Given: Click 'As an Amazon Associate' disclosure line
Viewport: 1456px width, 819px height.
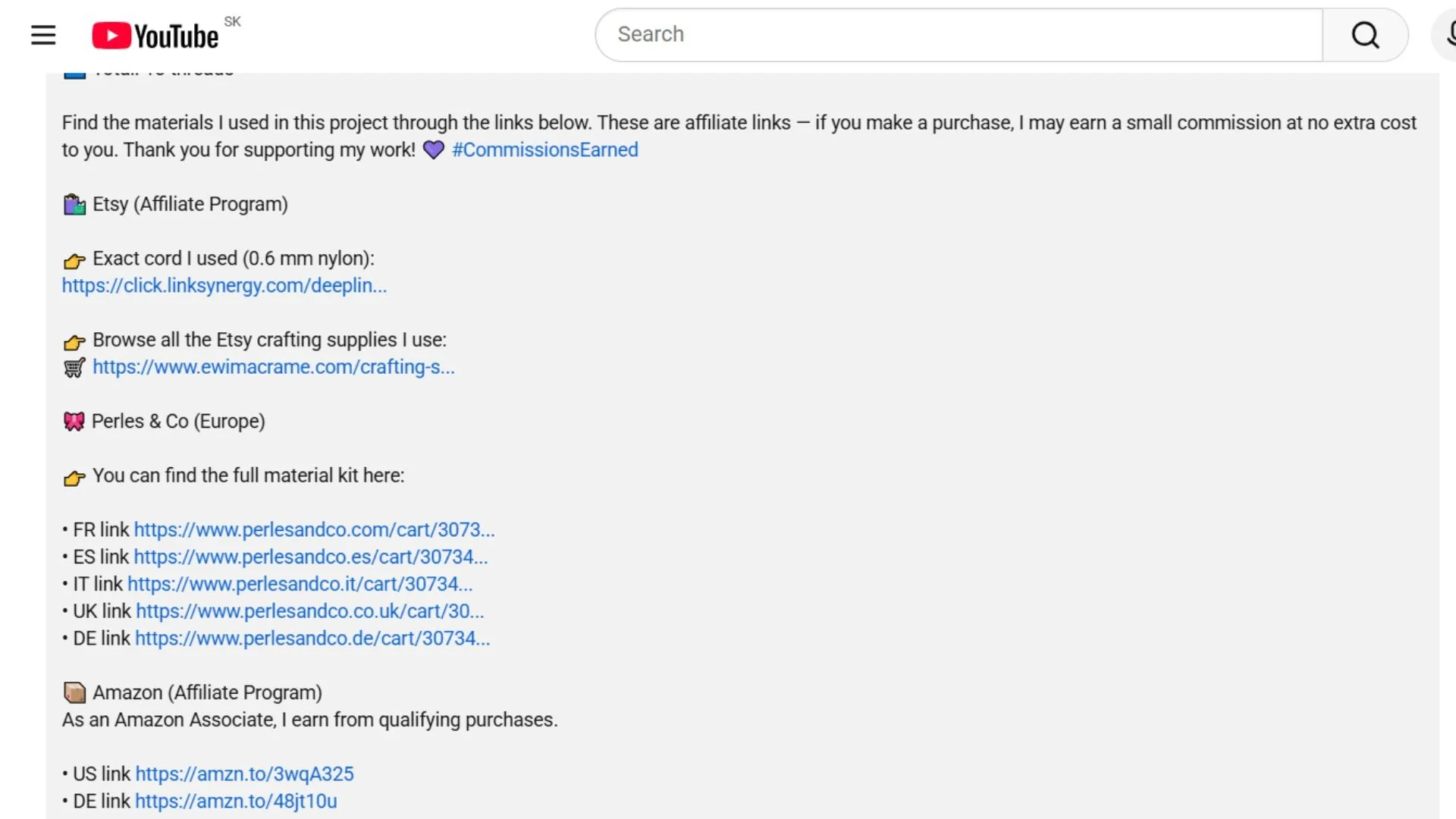Looking at the screenshot, I should (310, 720).
